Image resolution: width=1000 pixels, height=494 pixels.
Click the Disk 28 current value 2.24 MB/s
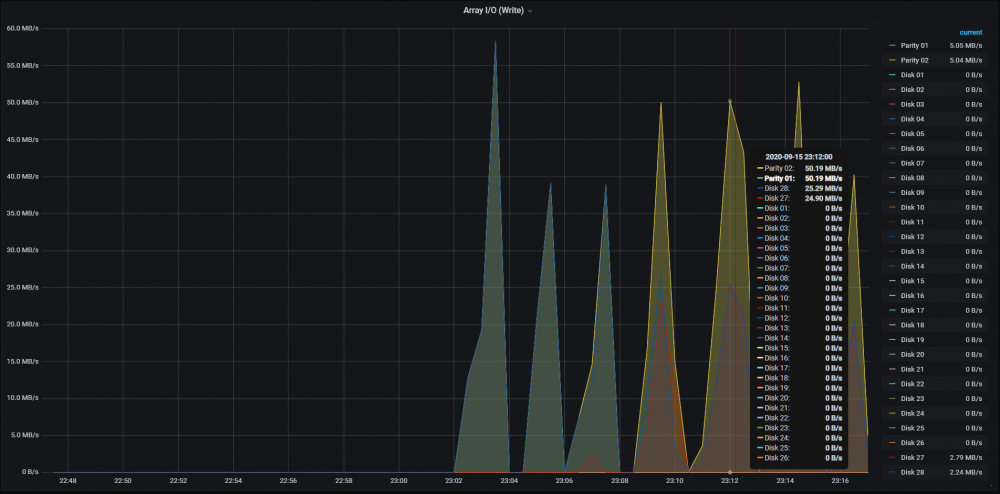(966, 472)
